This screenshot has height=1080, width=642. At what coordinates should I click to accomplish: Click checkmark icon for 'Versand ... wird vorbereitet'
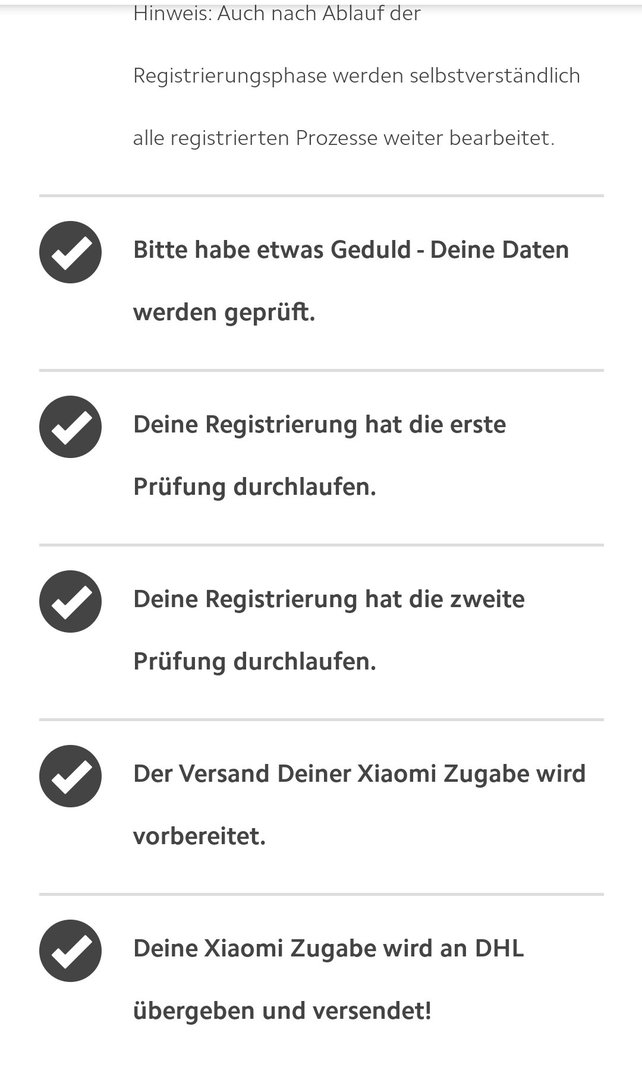70,776
